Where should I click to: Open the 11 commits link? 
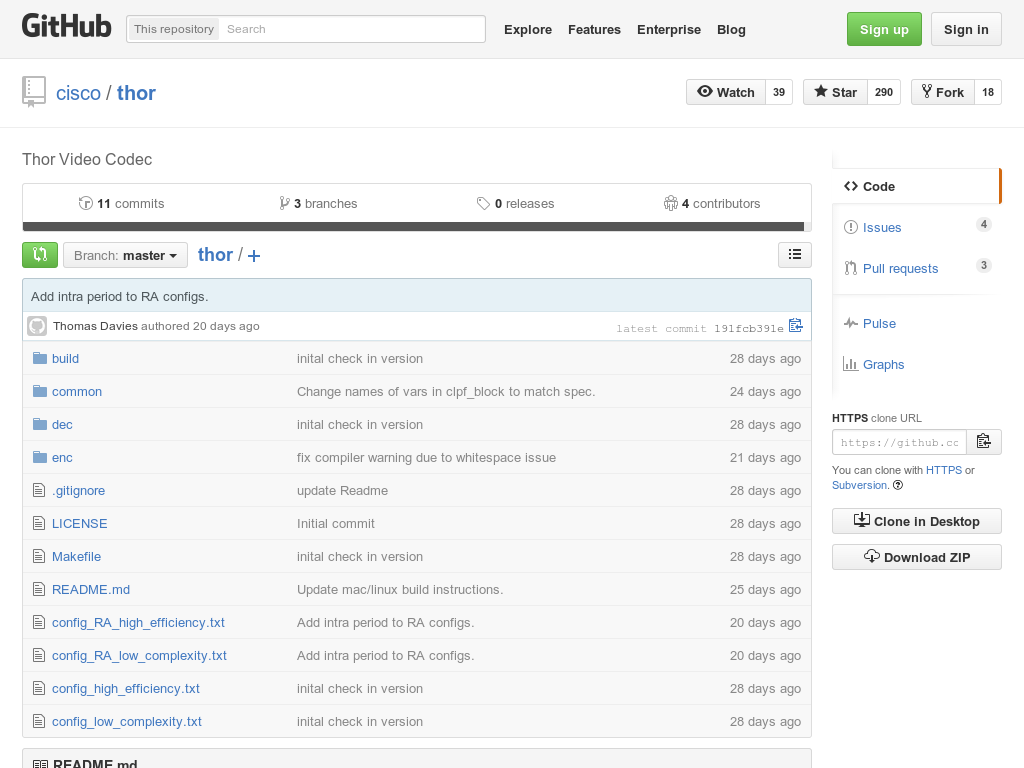121,203
